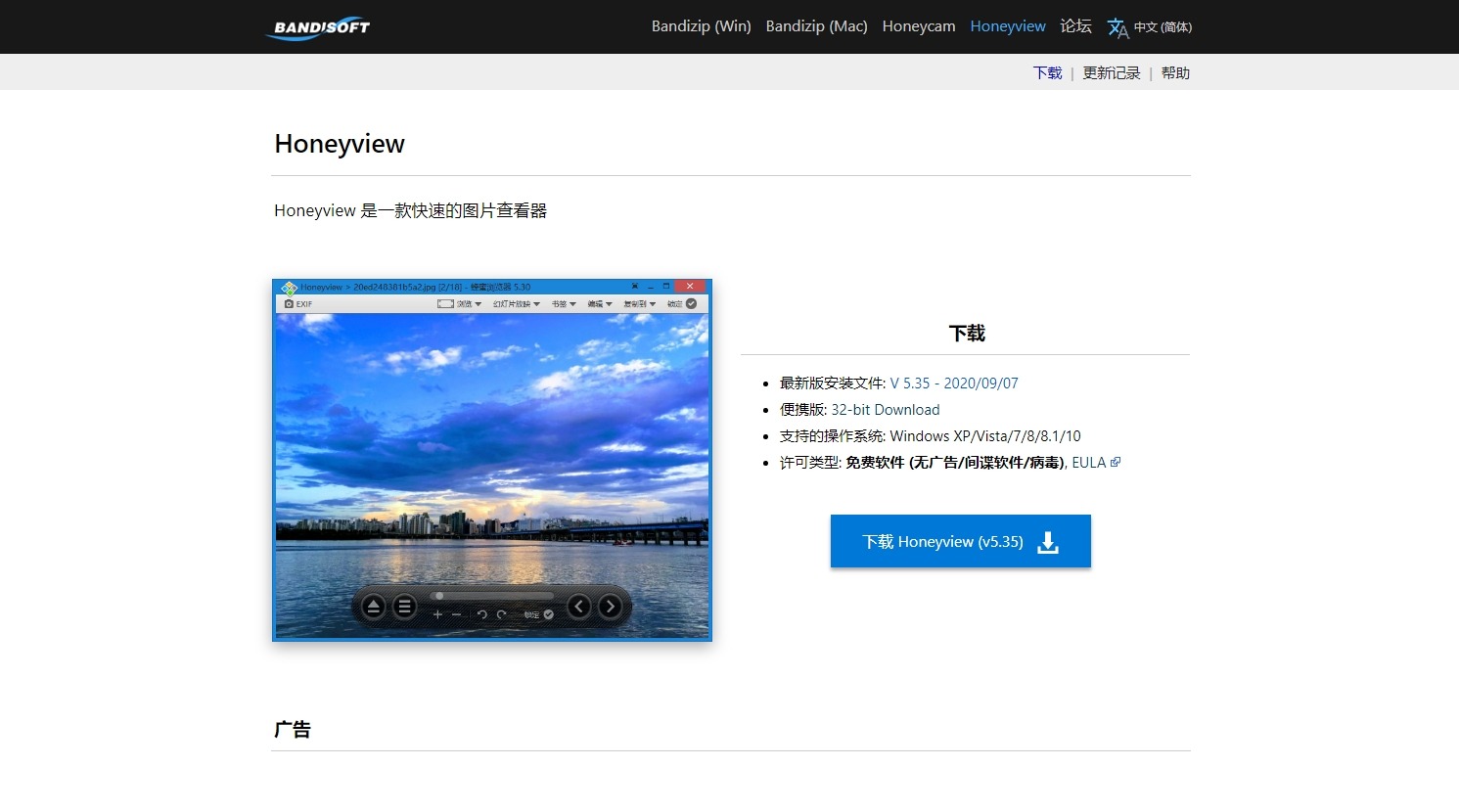Screen dimensions: 1459x812
Task: Open the hamburger menu icon in viewer controls
Action: click(404, 608)
